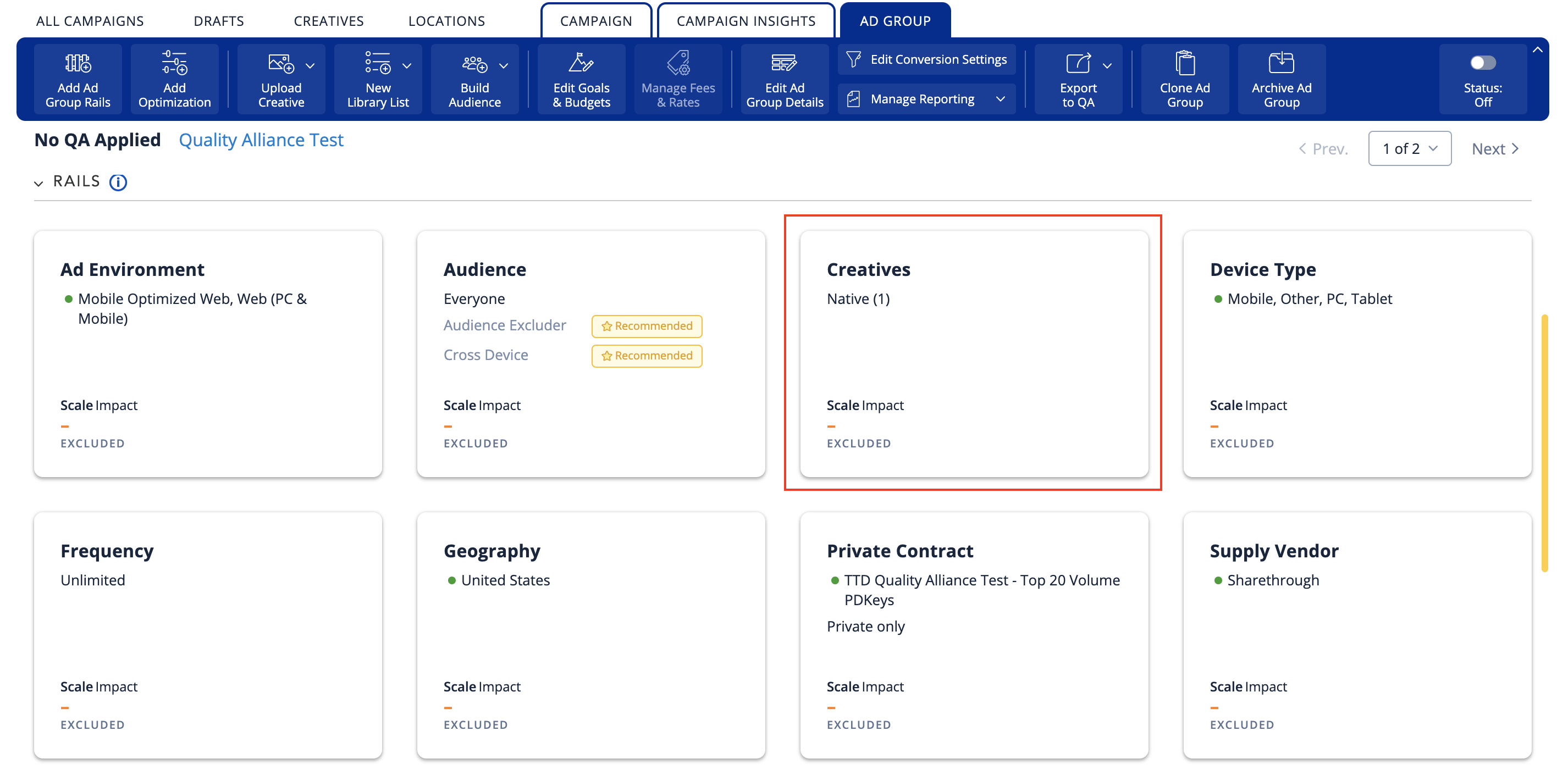Open the Creatives rail card

974,353
